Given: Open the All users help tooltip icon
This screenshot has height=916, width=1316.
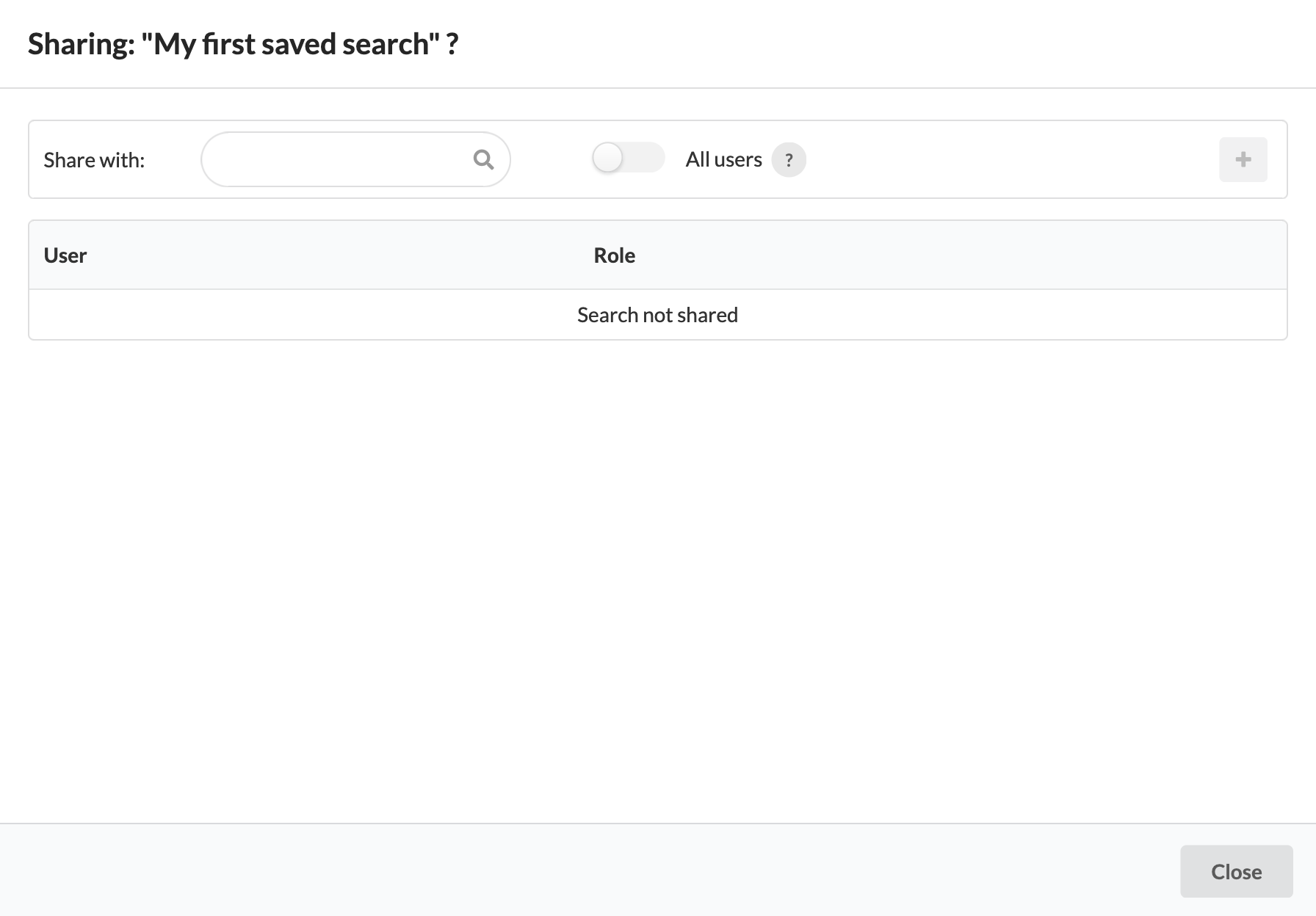Looking at the screenshot, I should (x=789, y=159).
